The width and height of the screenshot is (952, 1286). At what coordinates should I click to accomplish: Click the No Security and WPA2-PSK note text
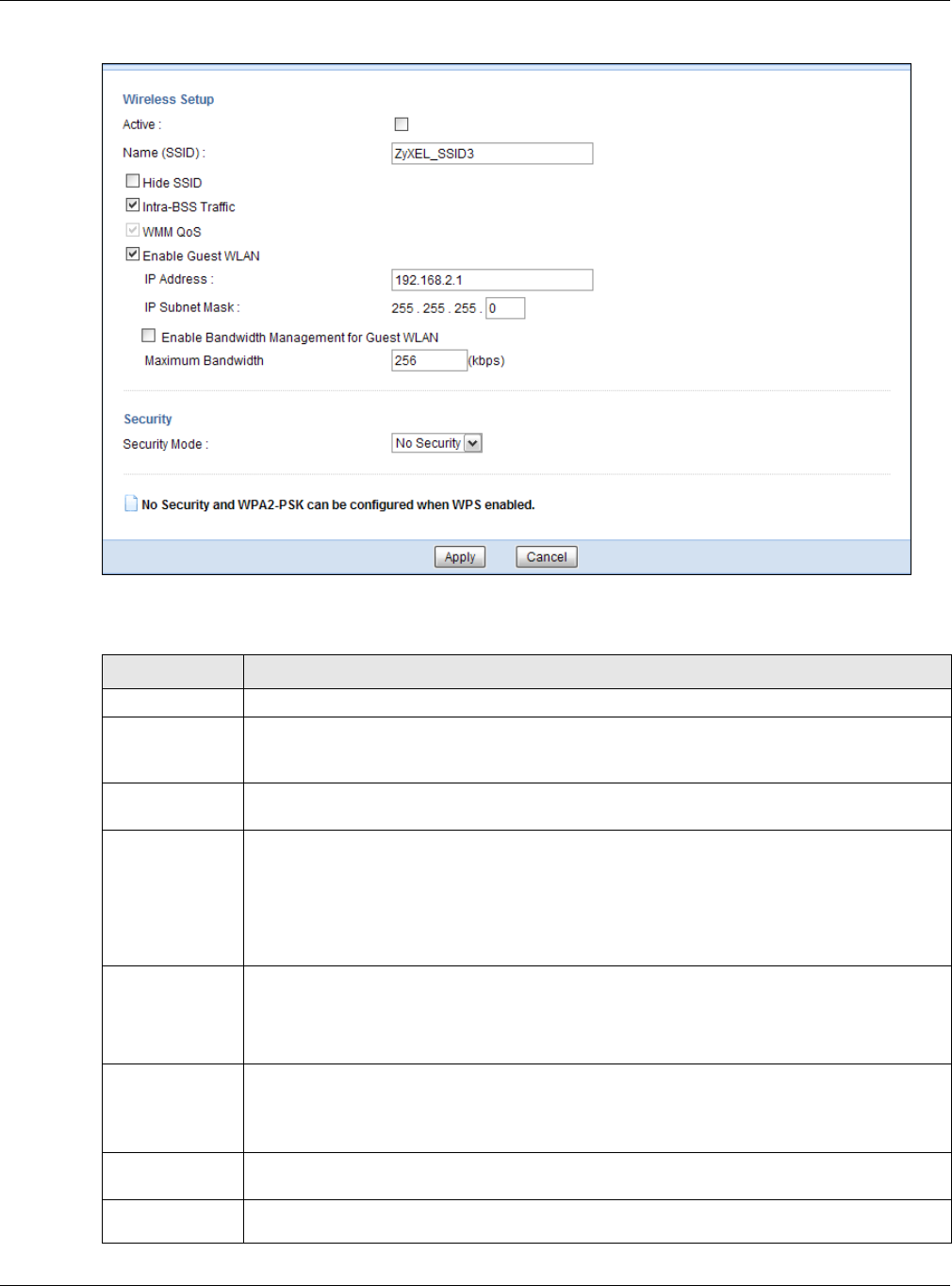click(x=338, y=505)
